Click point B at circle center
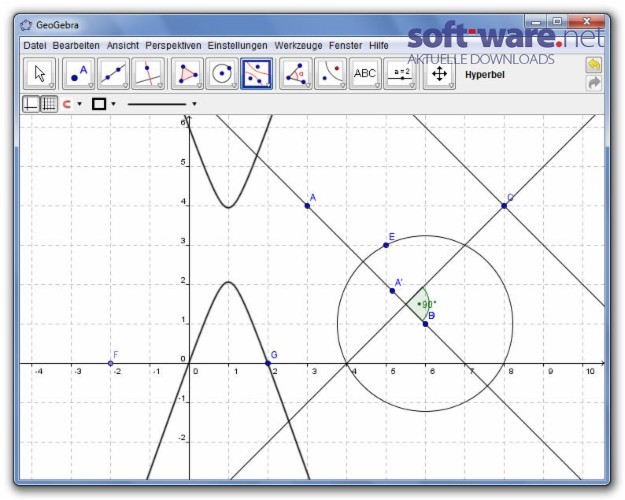This screenshot has width=625, height=500. pos(425,324)
